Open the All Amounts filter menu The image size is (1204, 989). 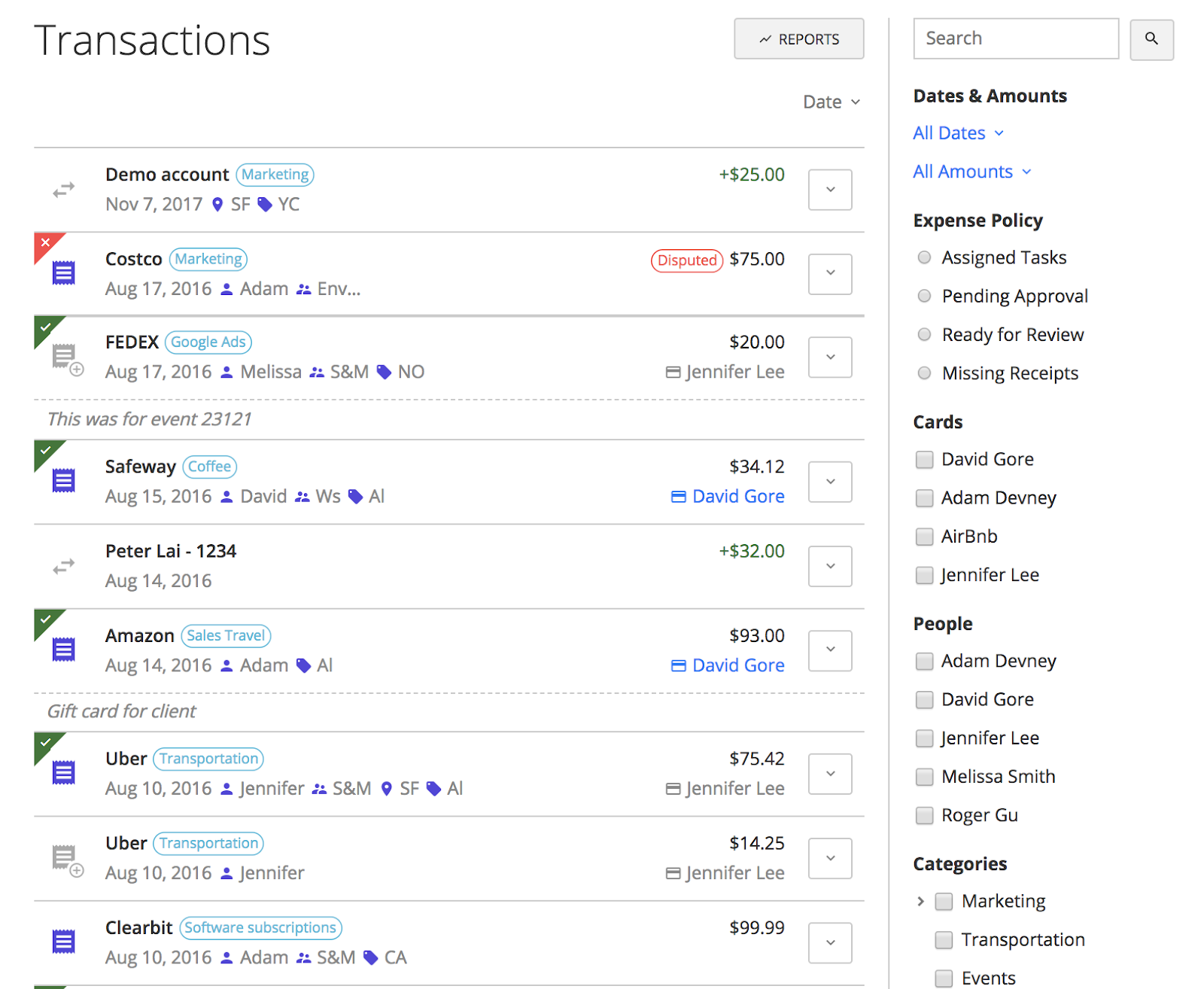pyautogui.click(x=971, y=172)
